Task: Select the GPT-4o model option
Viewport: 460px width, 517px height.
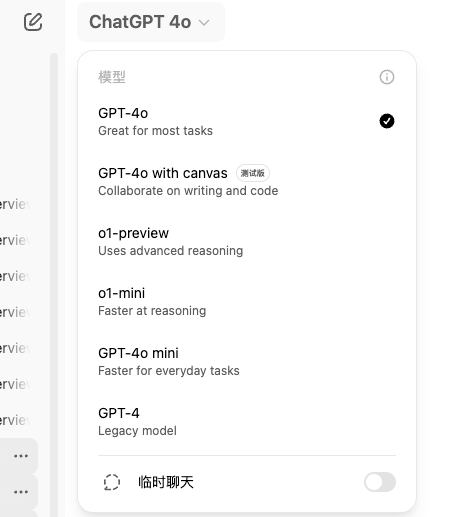Action: pos(247,122)
